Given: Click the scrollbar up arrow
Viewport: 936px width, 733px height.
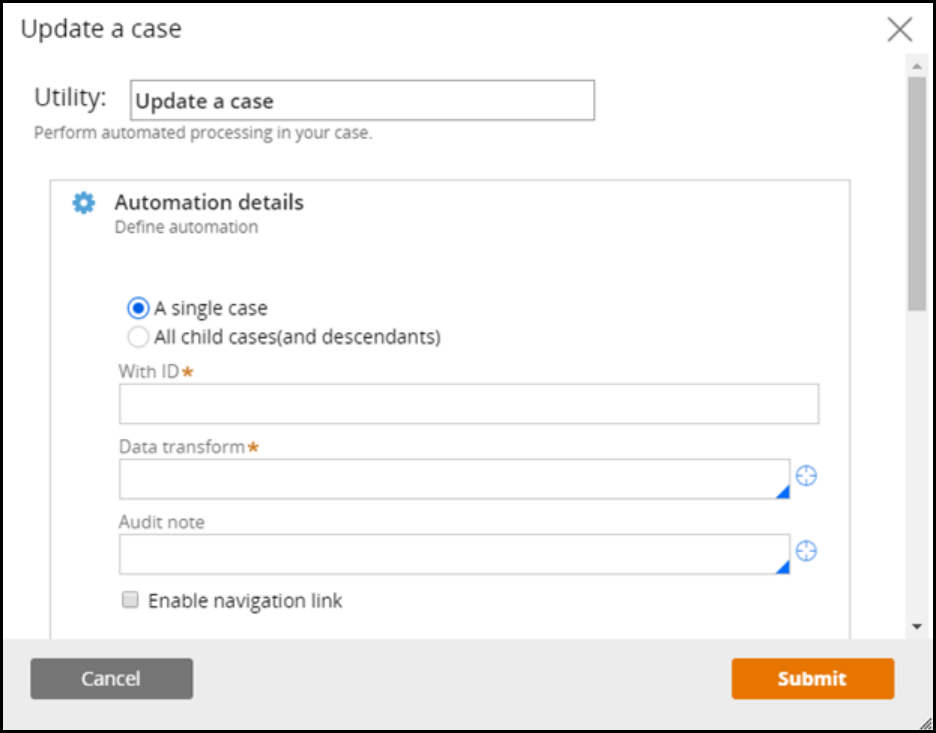Looking at the screenshot, I should click(916, 64).
